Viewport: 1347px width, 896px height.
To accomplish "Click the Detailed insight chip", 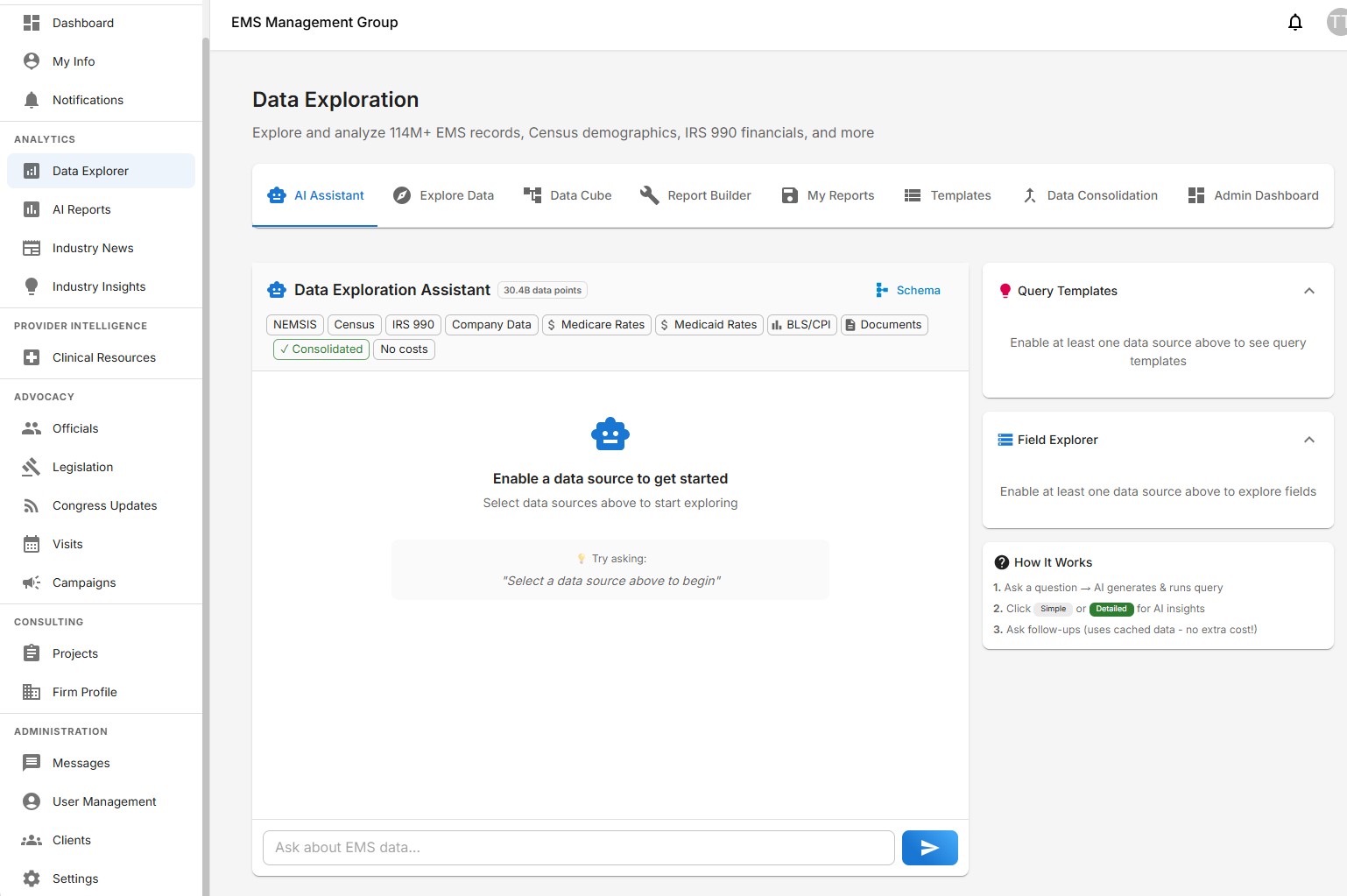I will click(x=1111, y=609).
